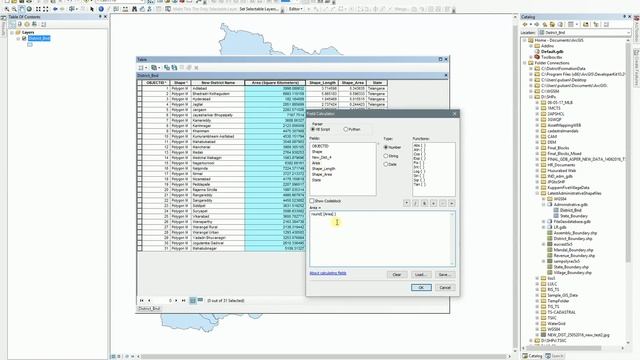
Task: Enable Show Codeblock checkbox
Action: tap(312, 201)
